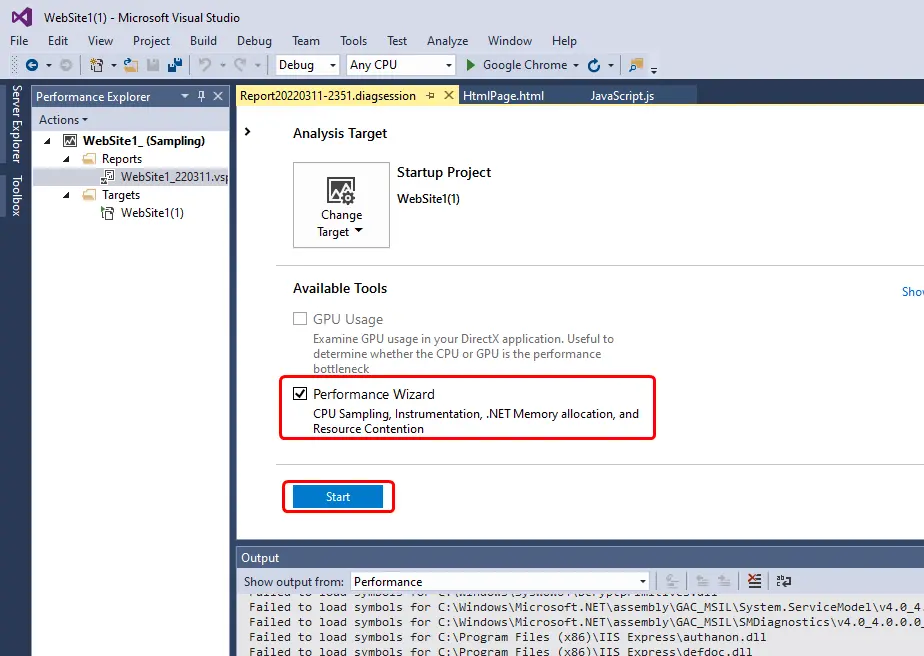Open the new project dropdown arrow
924x656 pixels.
[x=113, y=65]
